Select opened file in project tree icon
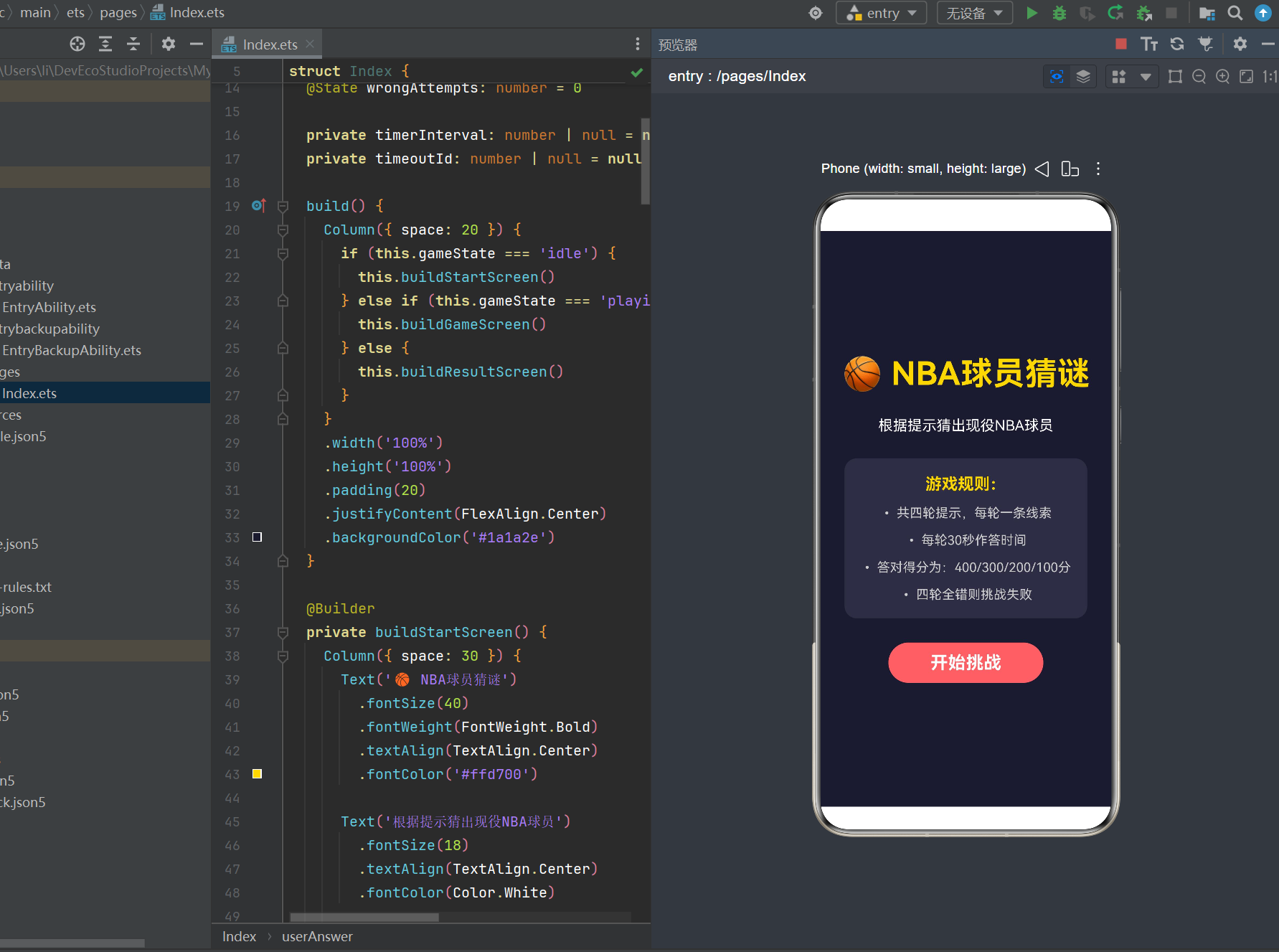 (x=77, y=44)
